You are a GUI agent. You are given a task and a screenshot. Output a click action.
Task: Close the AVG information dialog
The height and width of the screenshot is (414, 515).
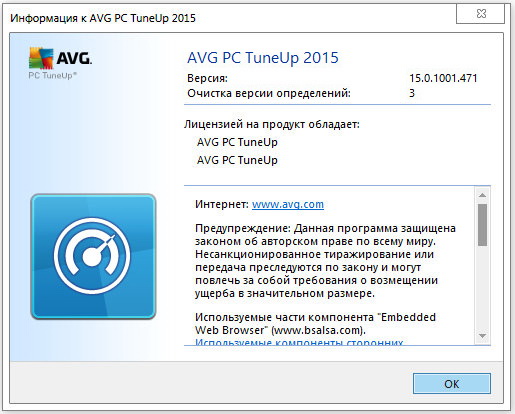[480, 14]
